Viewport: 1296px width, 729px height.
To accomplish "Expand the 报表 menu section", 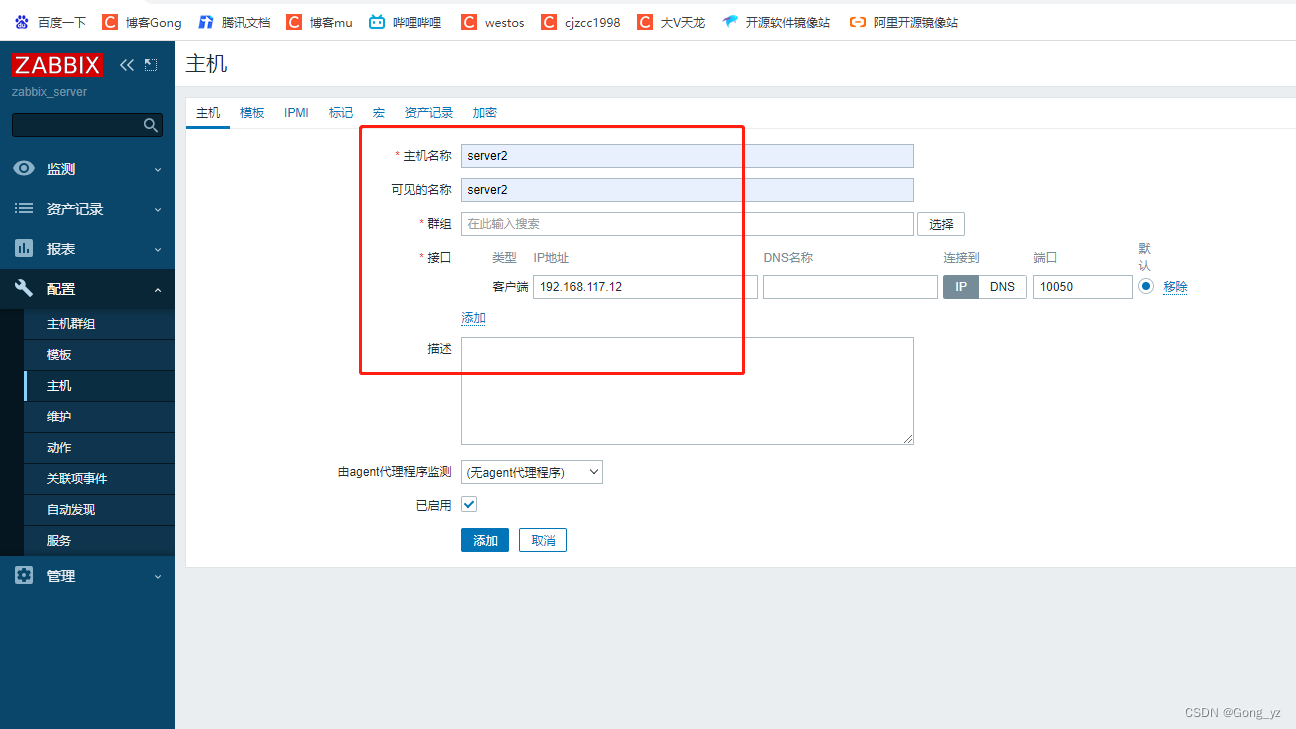I will (87, 249).
